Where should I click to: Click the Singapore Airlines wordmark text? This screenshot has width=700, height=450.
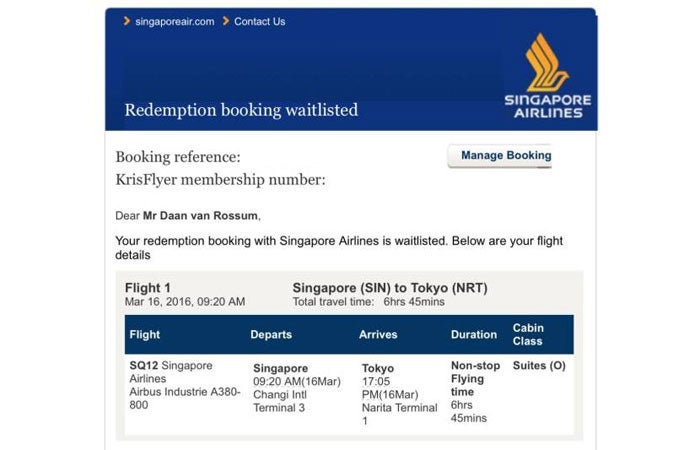[548, 106]
